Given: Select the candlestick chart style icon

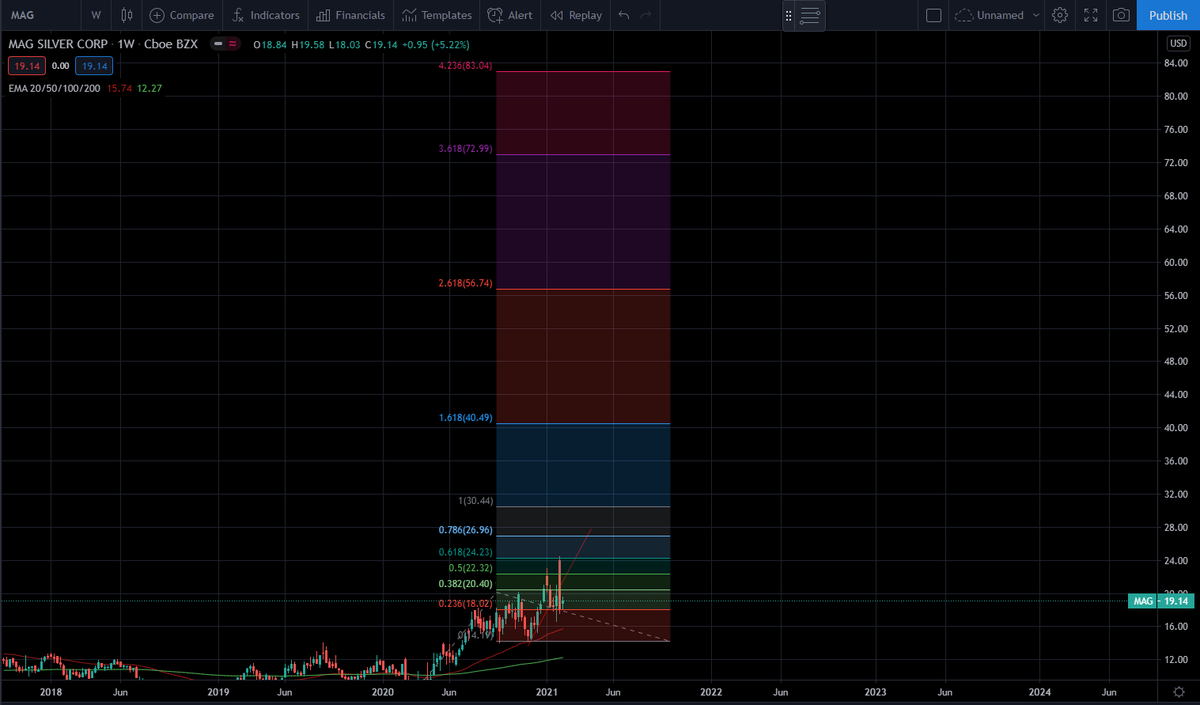Looking at the screenshot, I should pyautogui.click(x=127, y=15).
